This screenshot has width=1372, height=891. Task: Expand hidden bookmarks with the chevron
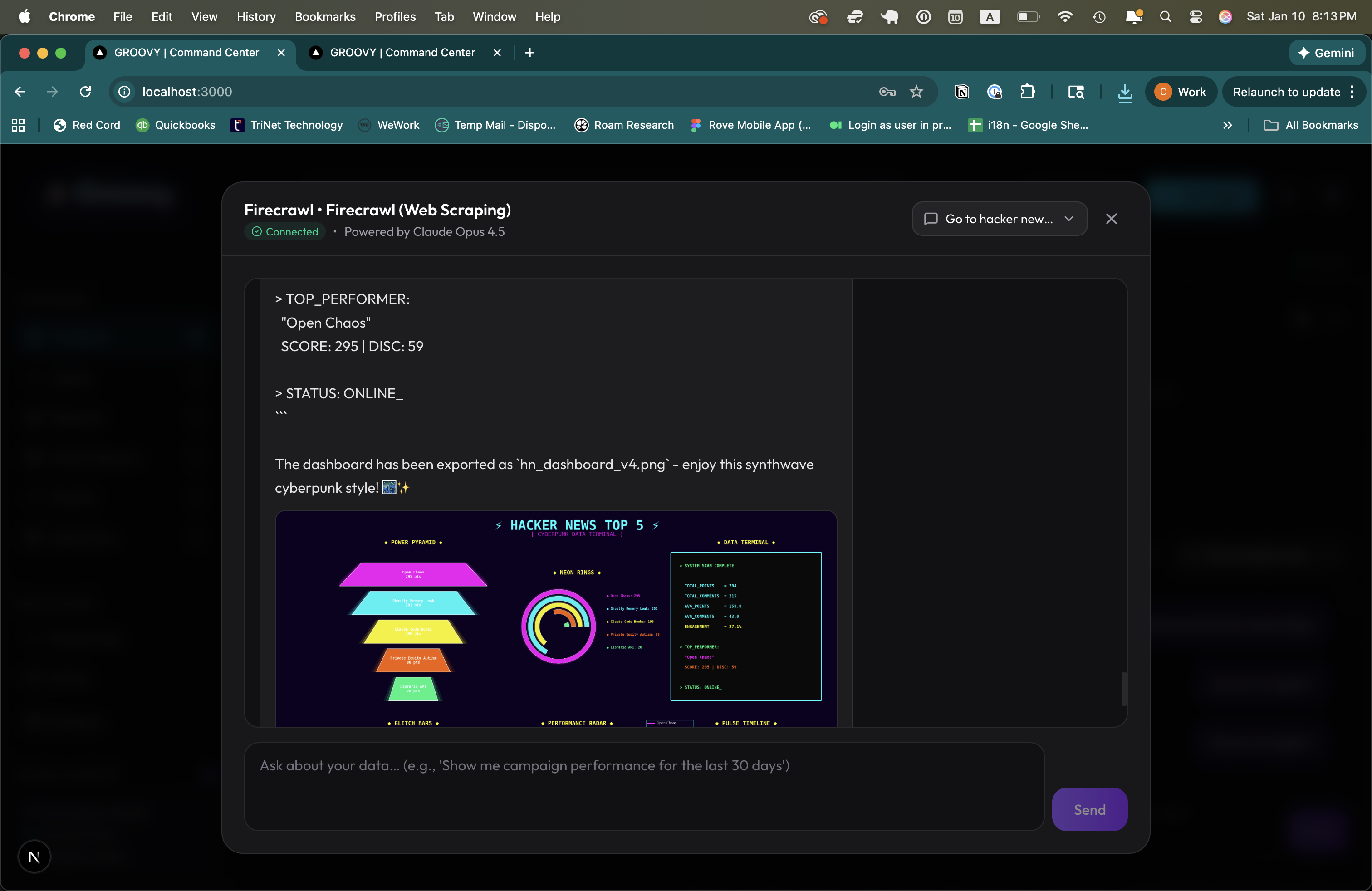1228,125
